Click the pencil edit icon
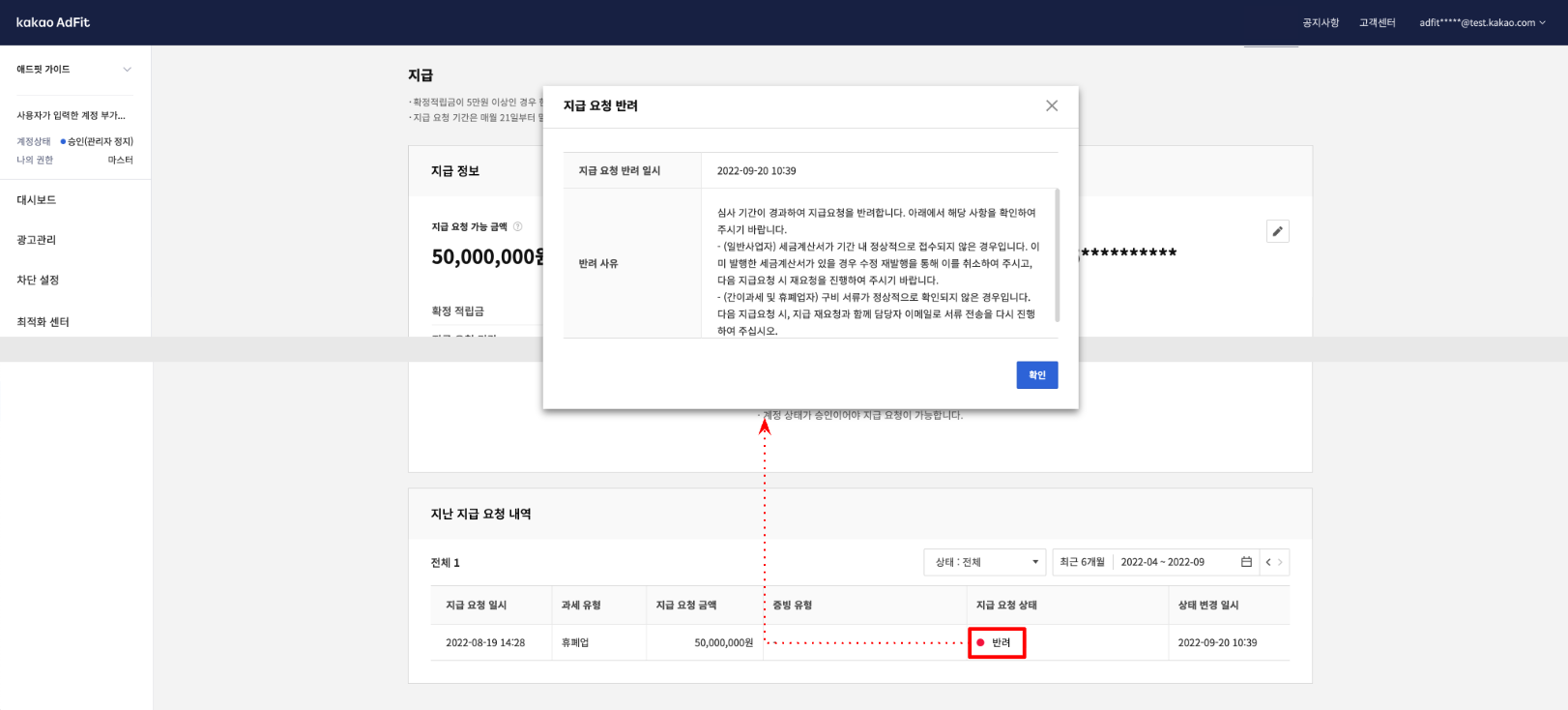Image resolution: width=1568 pixels, height=710 pixels. (x=1277, y=231)
